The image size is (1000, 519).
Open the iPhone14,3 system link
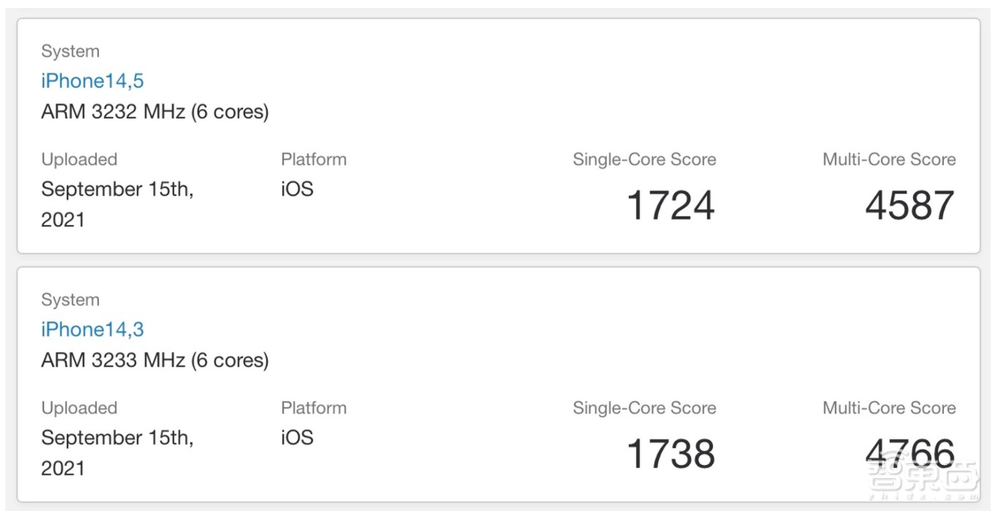pos(92,330)
